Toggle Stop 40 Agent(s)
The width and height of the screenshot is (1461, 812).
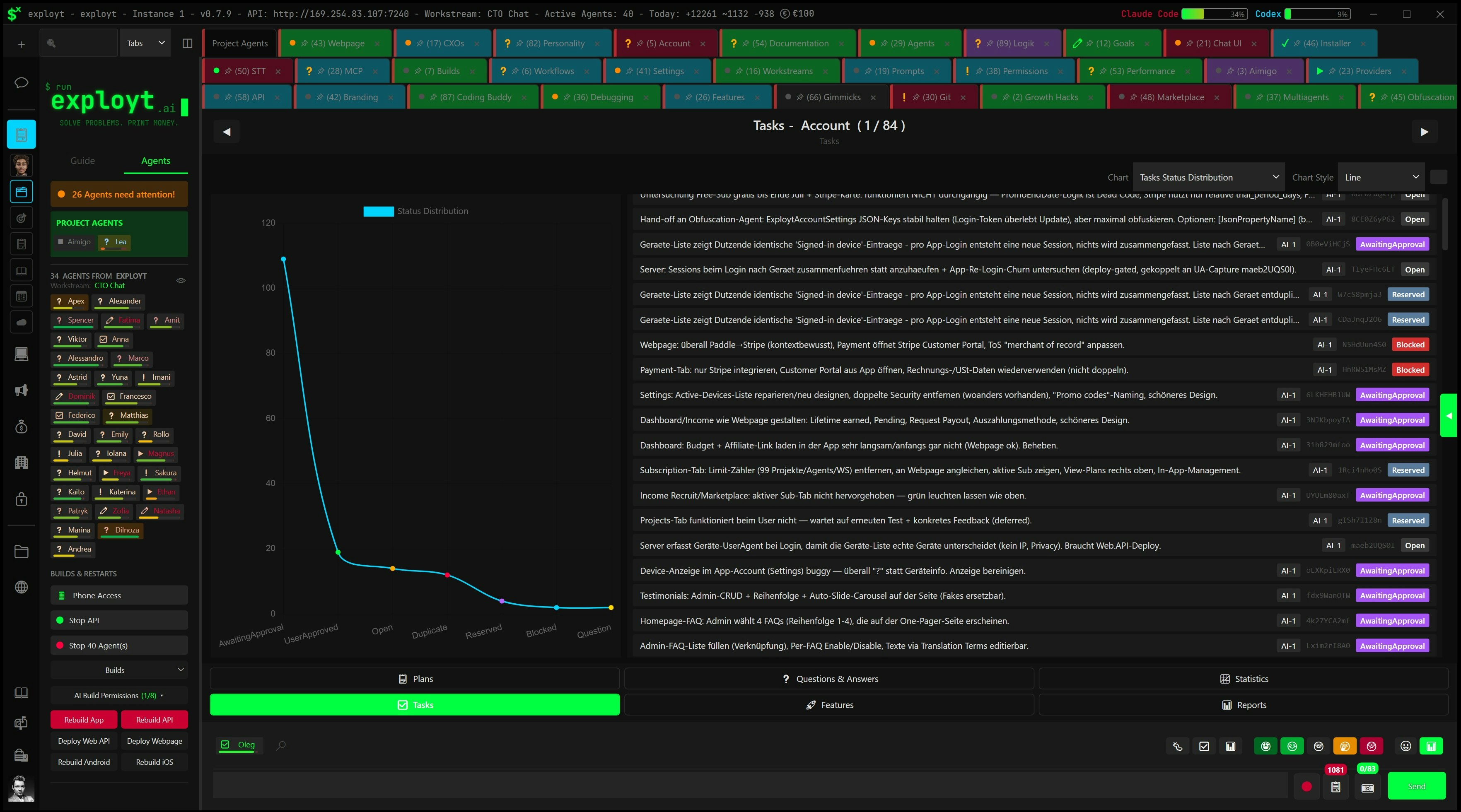click(119, 645)
